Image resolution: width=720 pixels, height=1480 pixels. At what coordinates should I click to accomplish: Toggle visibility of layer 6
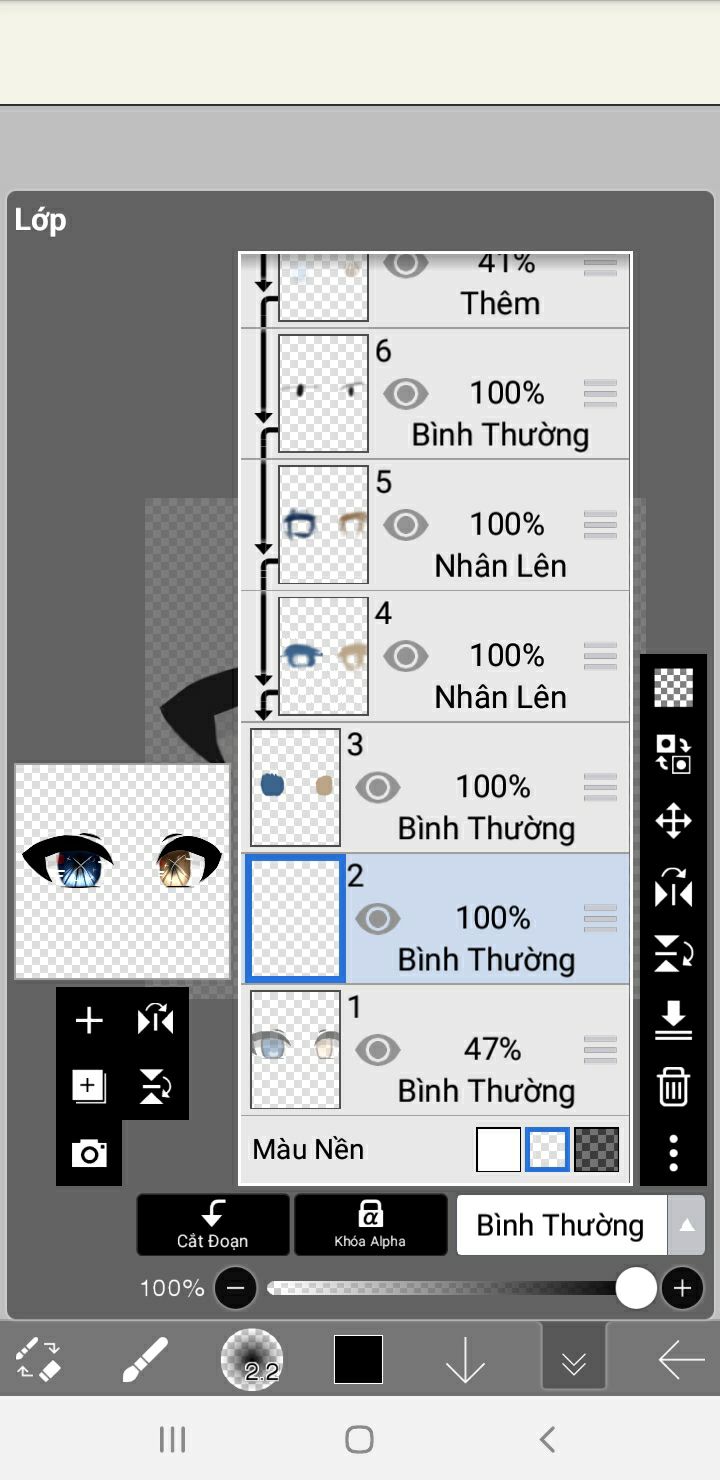coord(405,393)
